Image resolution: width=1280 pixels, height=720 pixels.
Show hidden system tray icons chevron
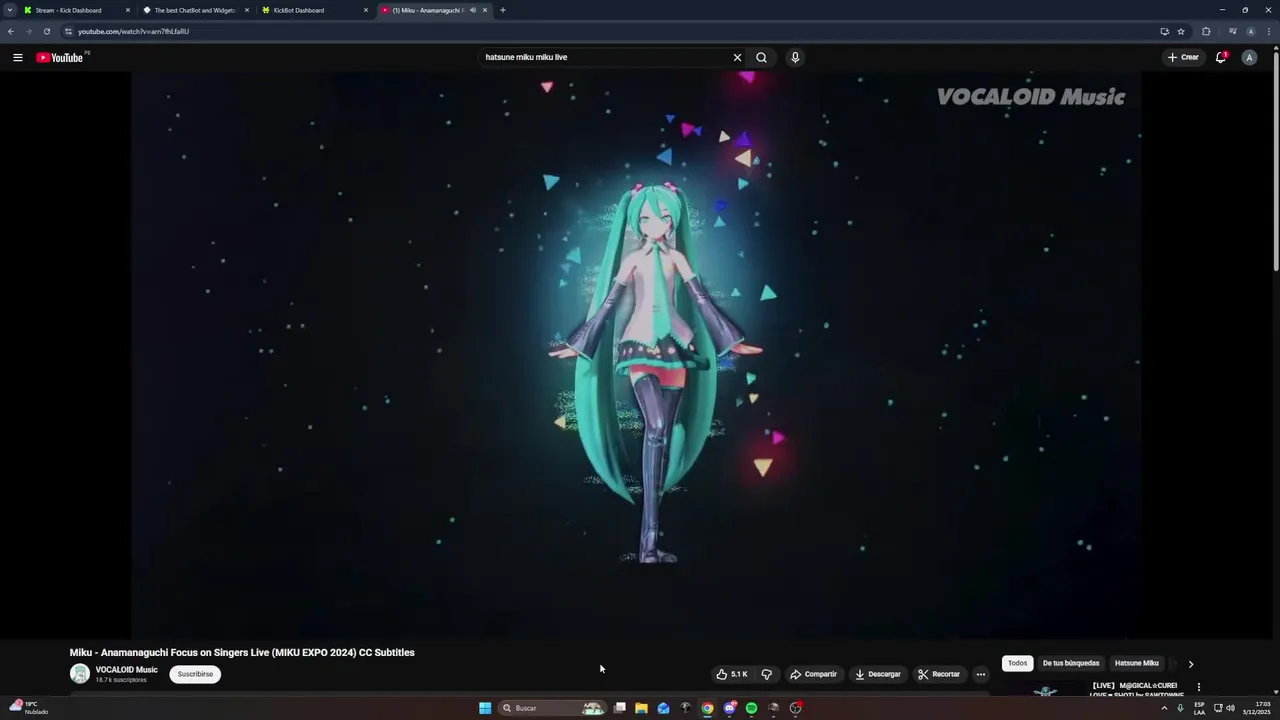(1164, 708)
